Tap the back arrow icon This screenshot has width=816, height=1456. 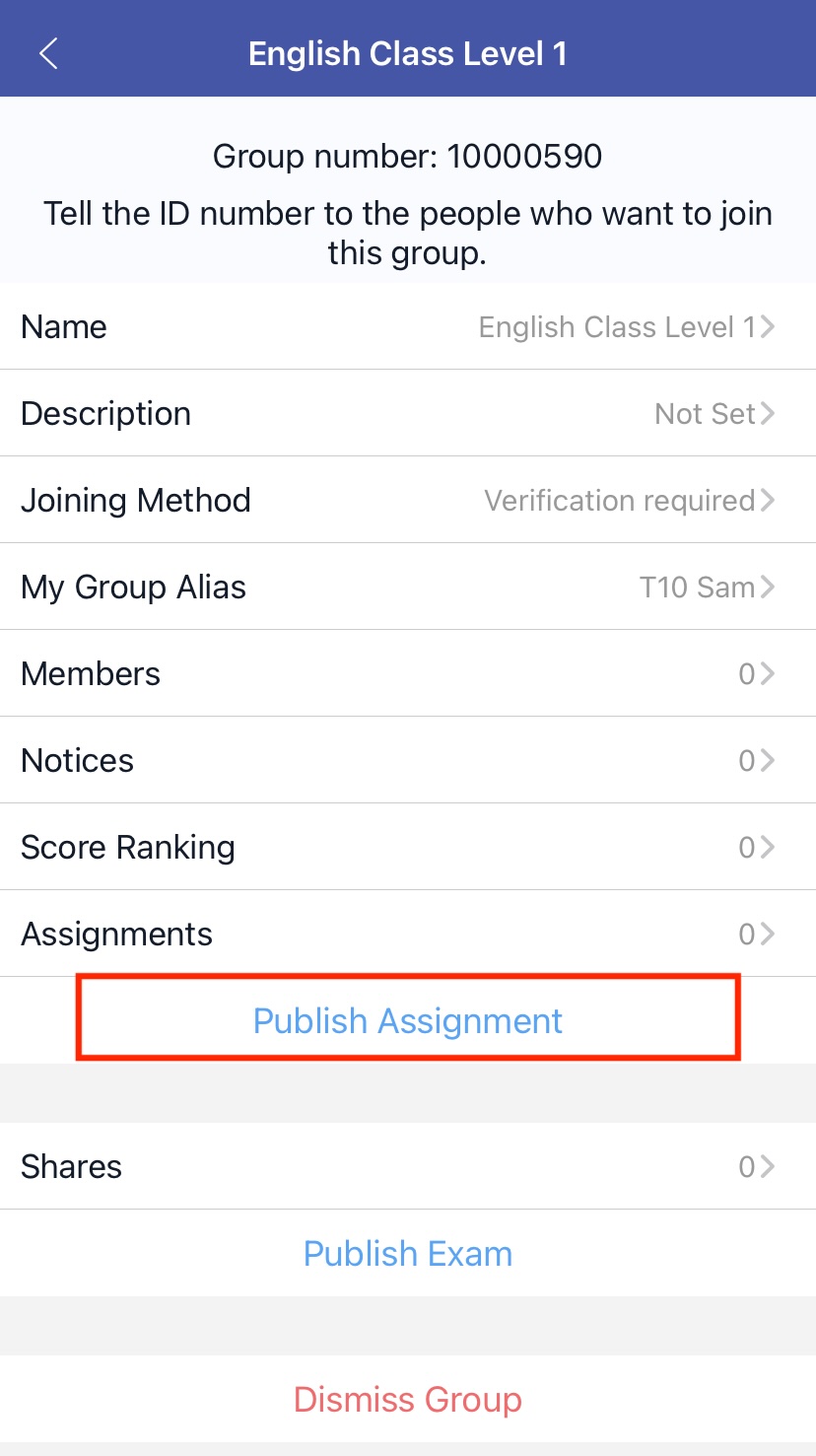(x=48, y=53)
